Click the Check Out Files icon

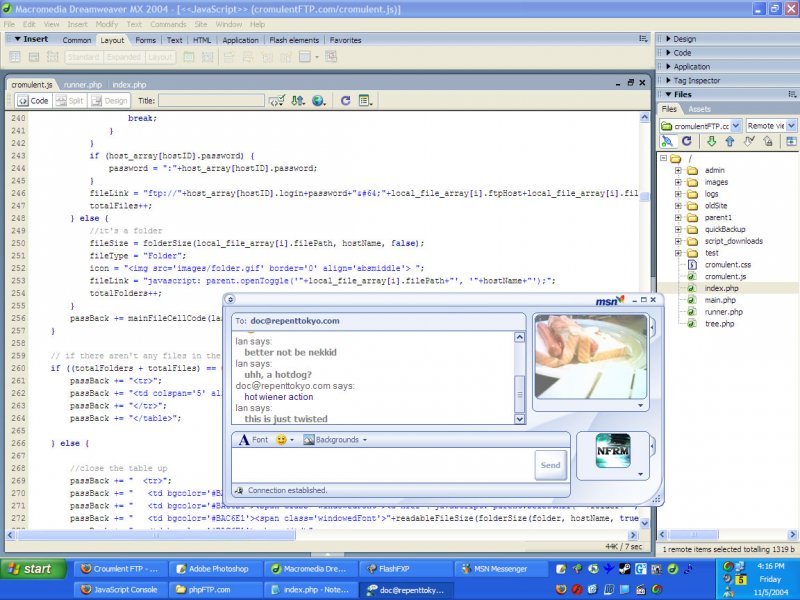748,141
